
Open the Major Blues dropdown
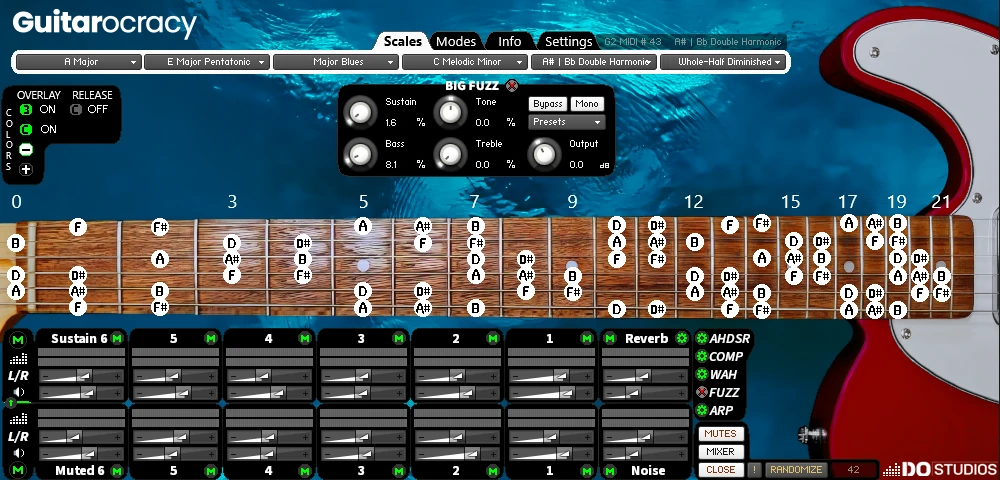click(335, 62)
